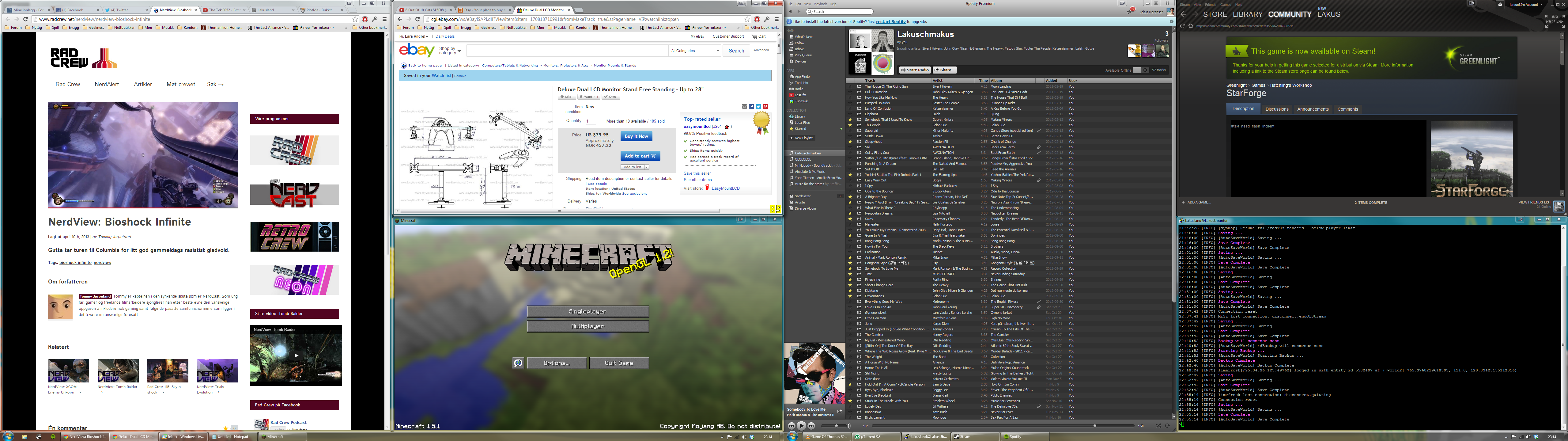Open App Finder in Spotify sidebar
Screen dimensions: 1568x441
click(801, 77)
